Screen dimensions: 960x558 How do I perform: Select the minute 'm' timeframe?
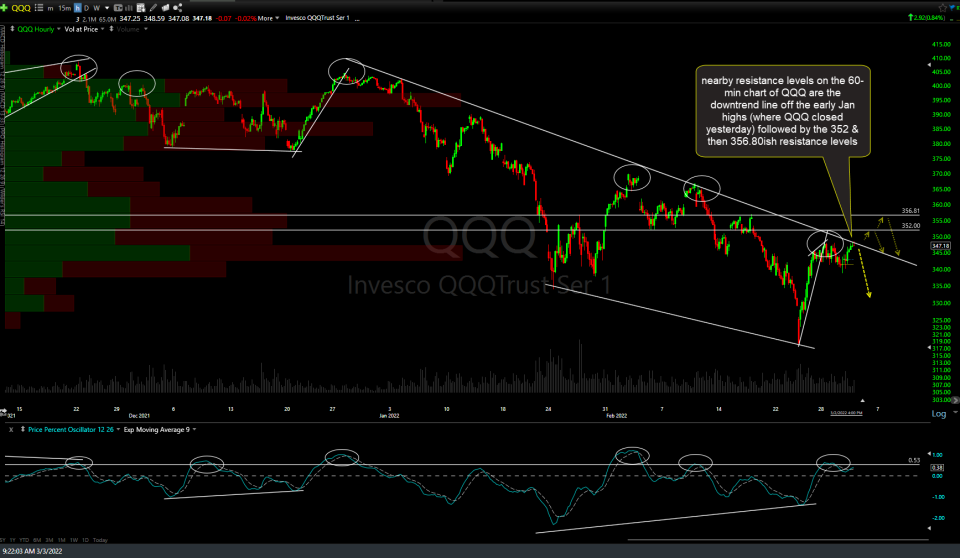point(51,8)
